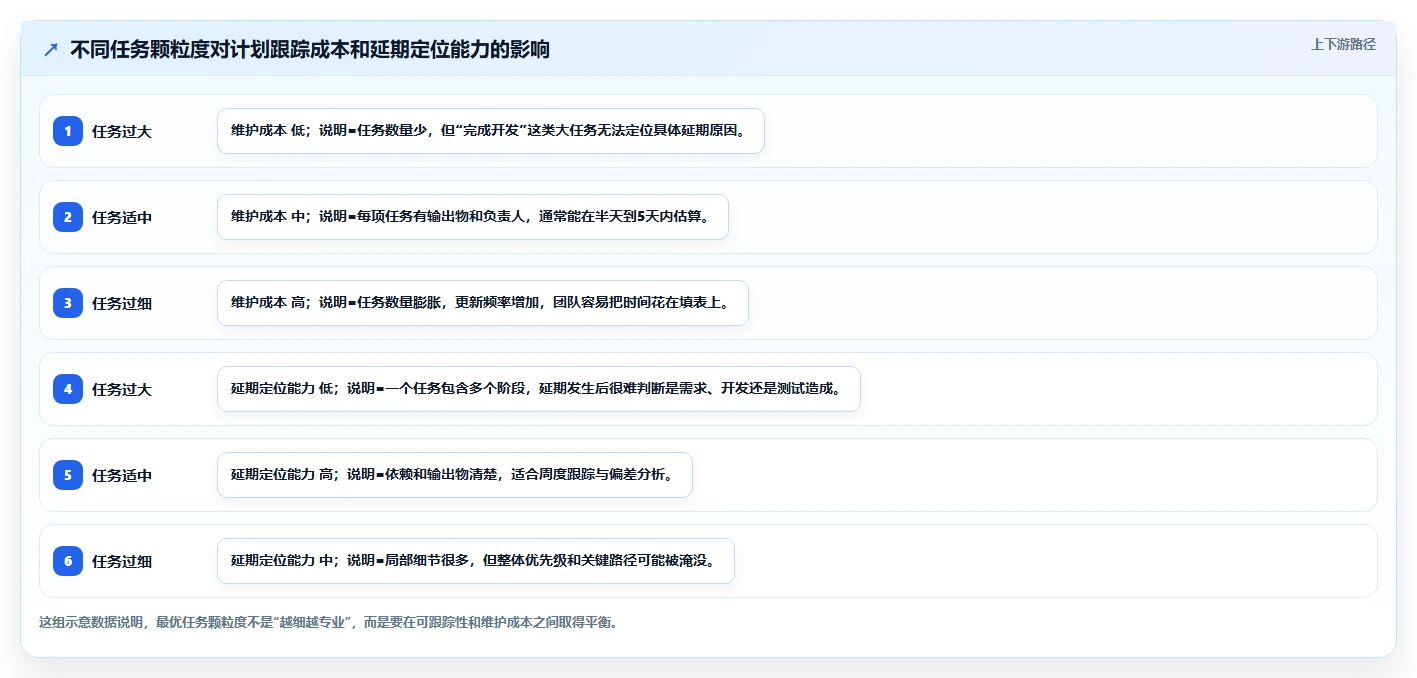
Task: Select the 任务适中 label in row 2
Action: tap(122, 217)
